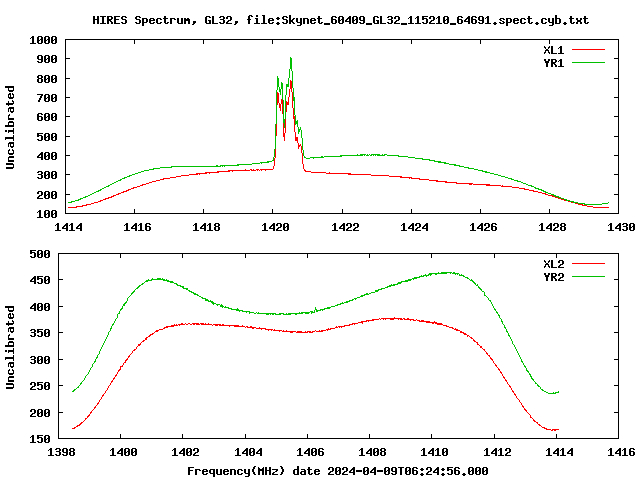Click the 150 y-axis label on bottom plot
The image size is (640, 480).
click(x=40, y=439)
